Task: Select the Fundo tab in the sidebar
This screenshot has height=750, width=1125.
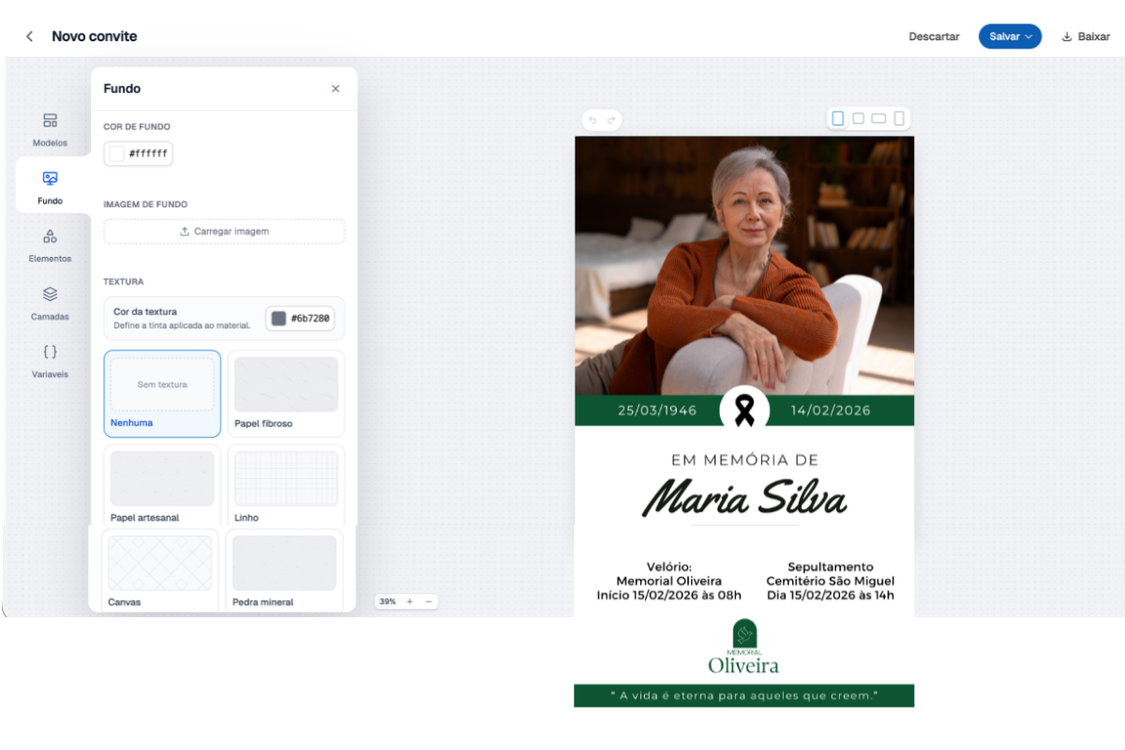Action: [50, 187]
